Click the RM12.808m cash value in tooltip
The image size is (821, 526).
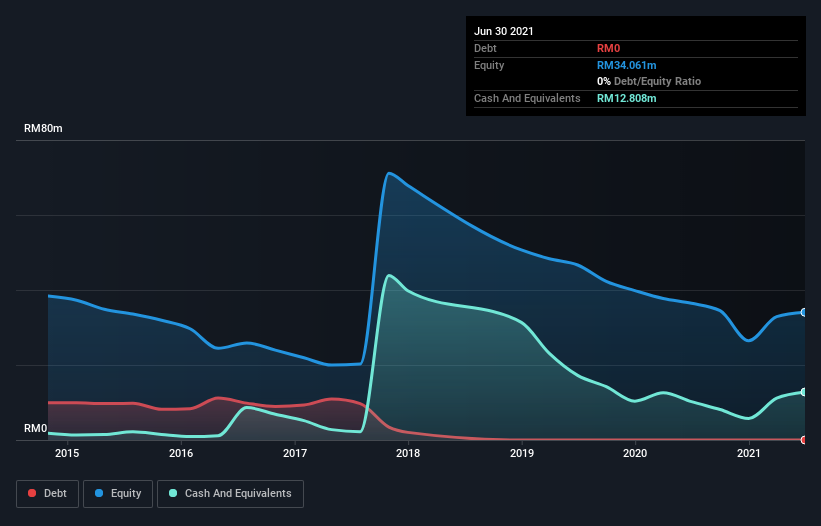627,98
